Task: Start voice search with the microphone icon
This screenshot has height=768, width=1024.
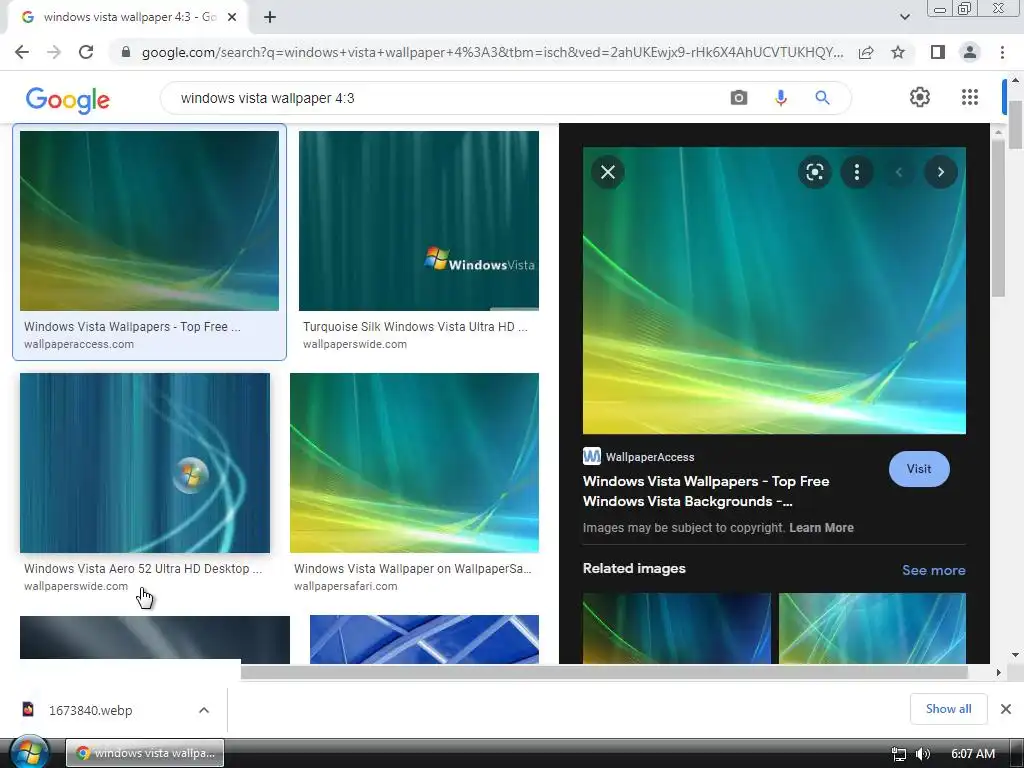Action: [x=780, y=98]
